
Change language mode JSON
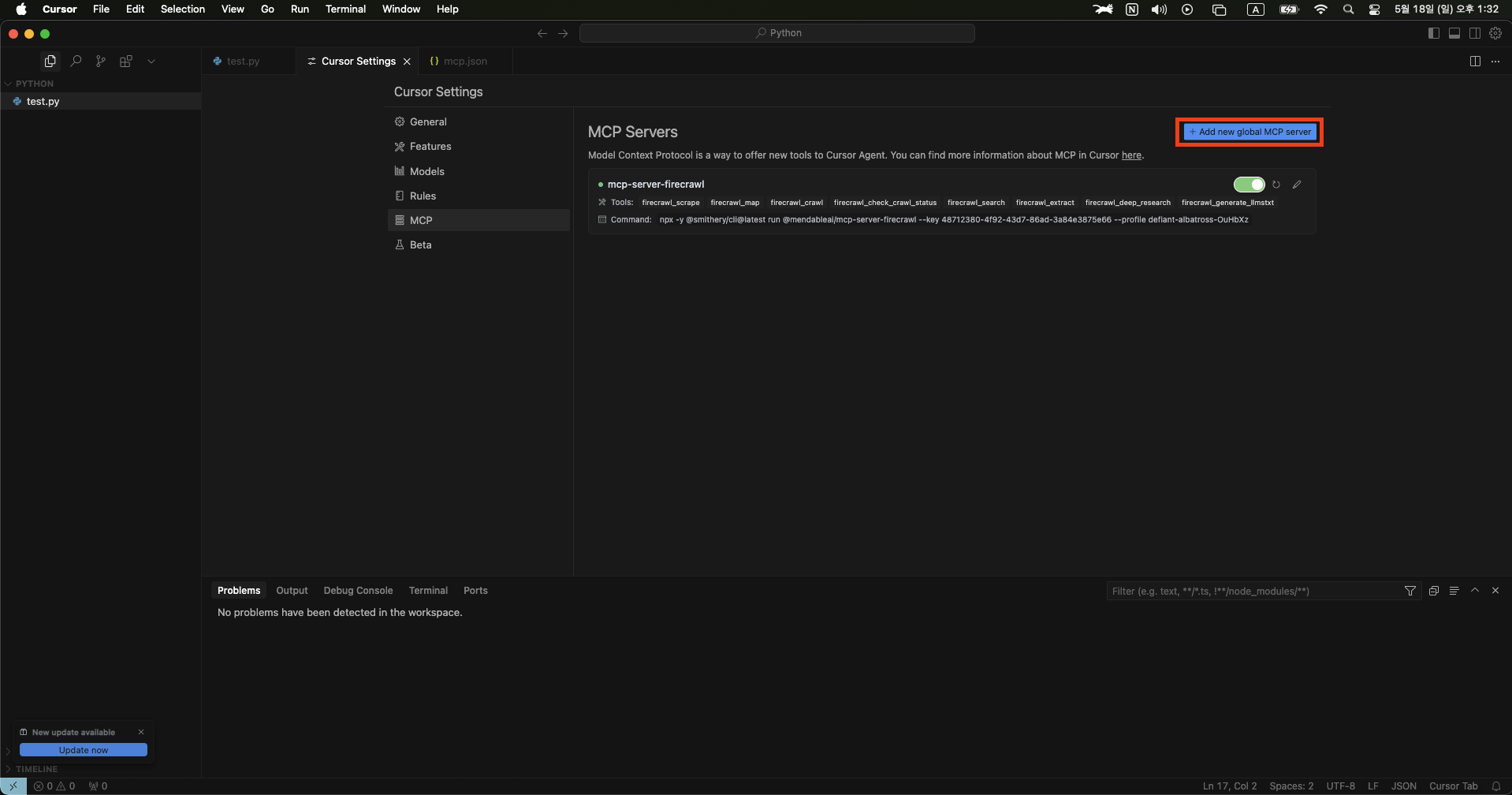tap(1403, 786)
